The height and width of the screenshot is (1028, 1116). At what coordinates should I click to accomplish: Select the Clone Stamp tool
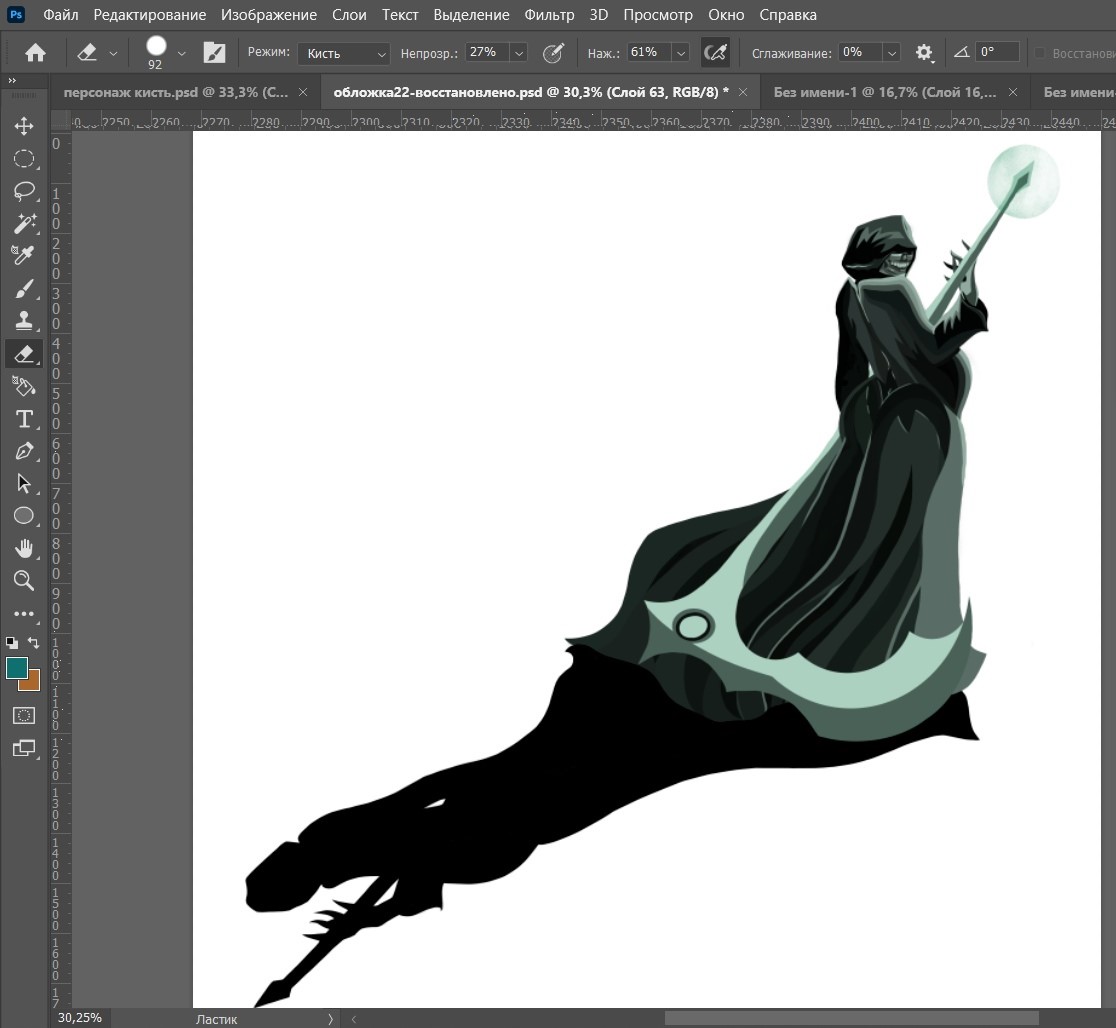(x=24, y=321)
